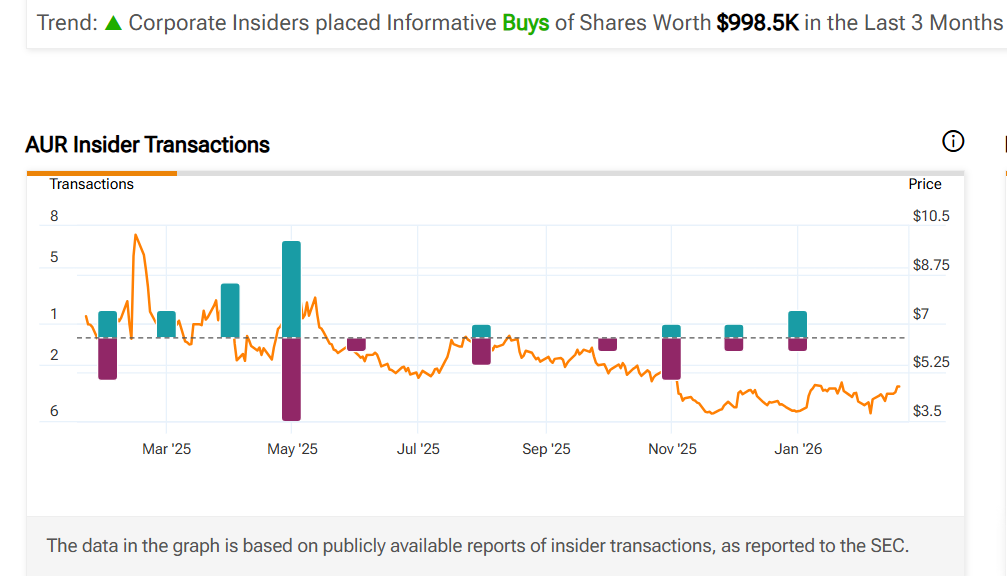Click the green 'Buys' text in trend banner
The image size is (1007, 576).
525,23
